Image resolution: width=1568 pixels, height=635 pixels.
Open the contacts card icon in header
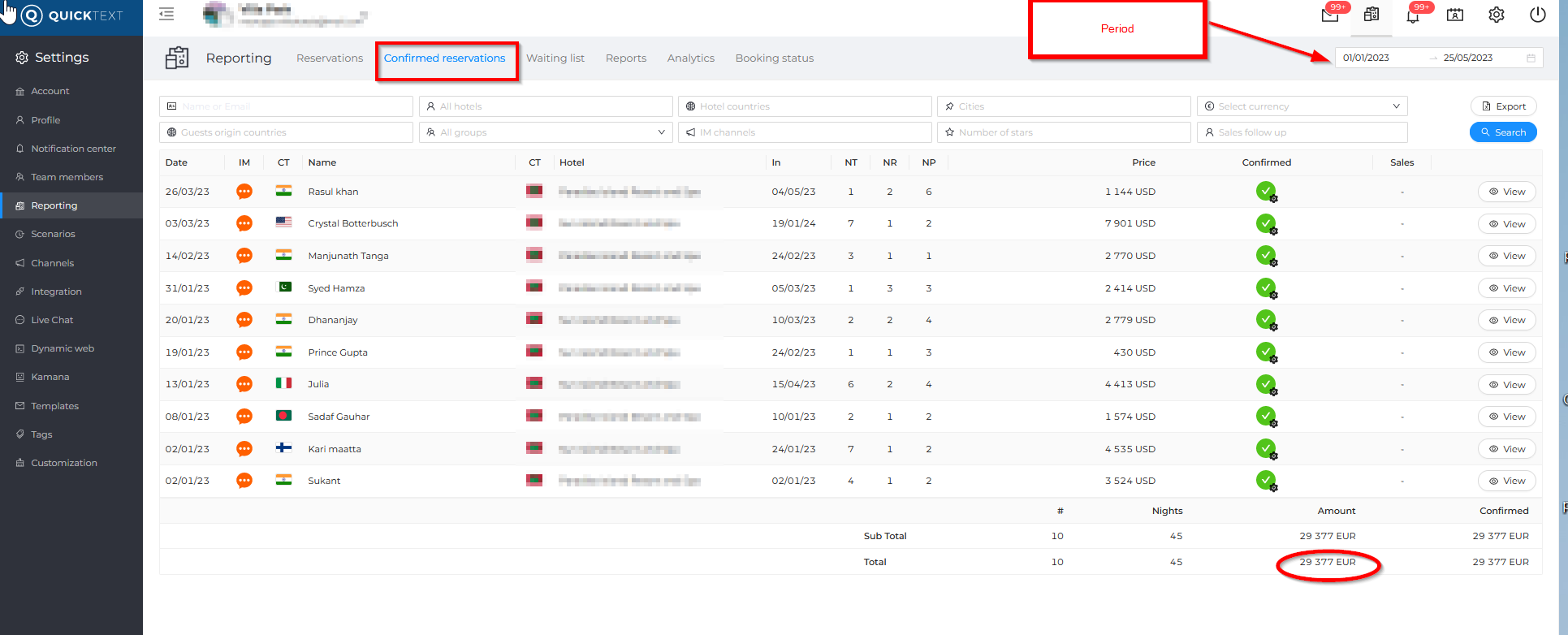tap(1455, 15)
